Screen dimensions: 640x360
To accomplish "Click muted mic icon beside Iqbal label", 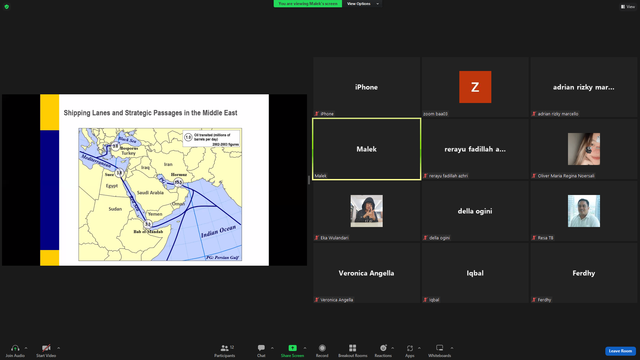I will (x=425, y=300).
